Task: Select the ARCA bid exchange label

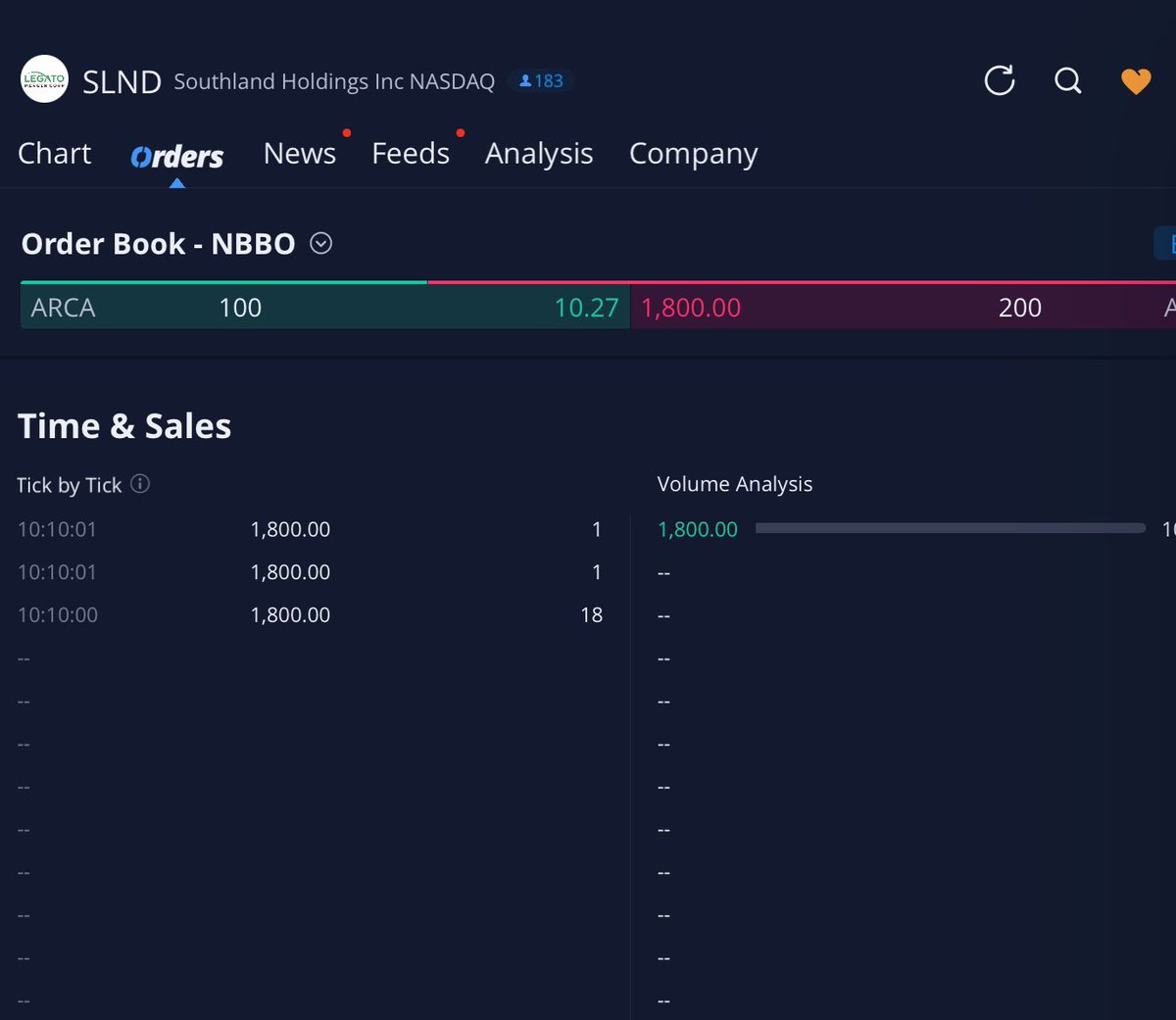Action: 63,308
